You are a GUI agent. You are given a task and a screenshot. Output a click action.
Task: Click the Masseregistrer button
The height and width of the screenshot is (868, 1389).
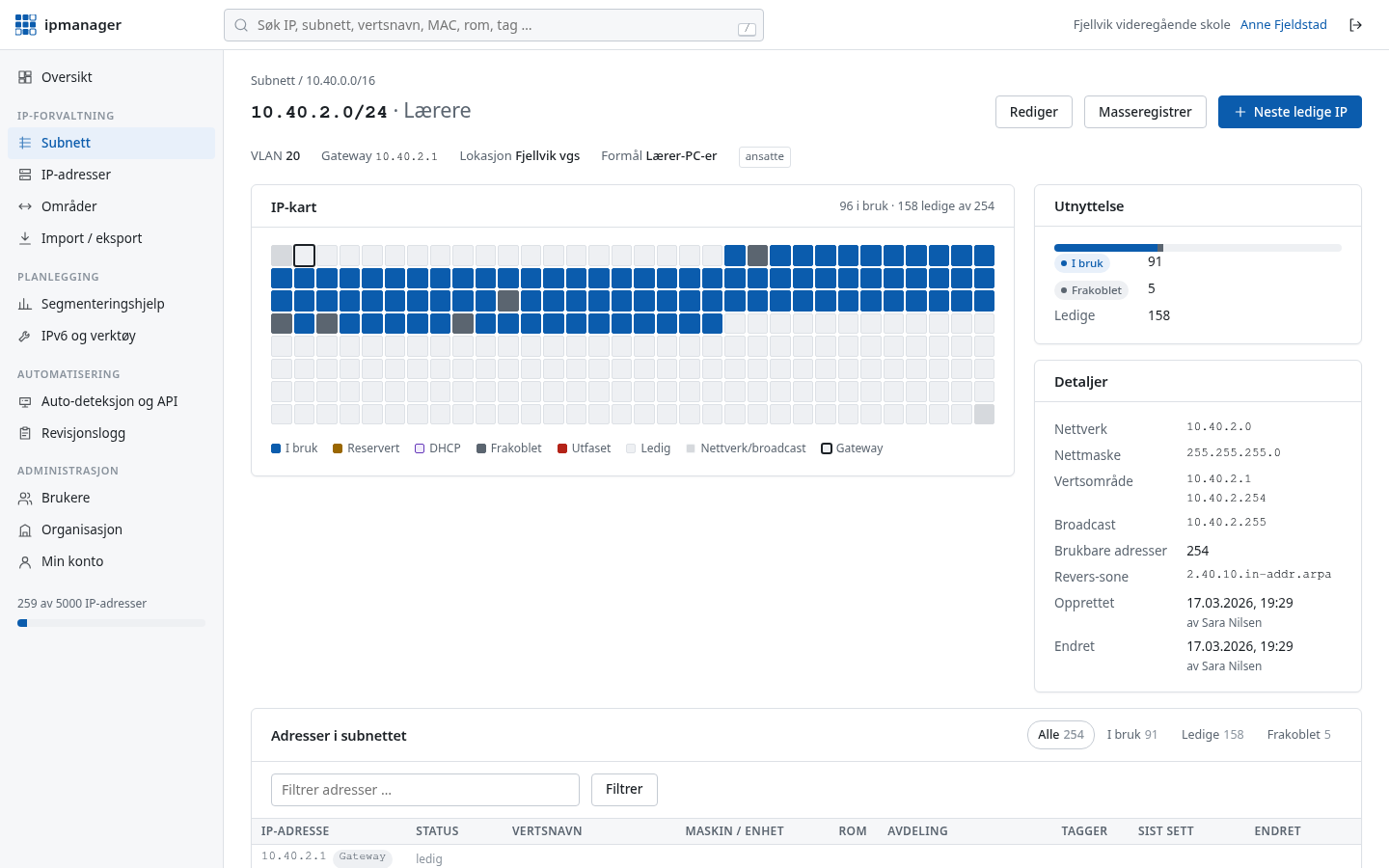pos(1145,112)
